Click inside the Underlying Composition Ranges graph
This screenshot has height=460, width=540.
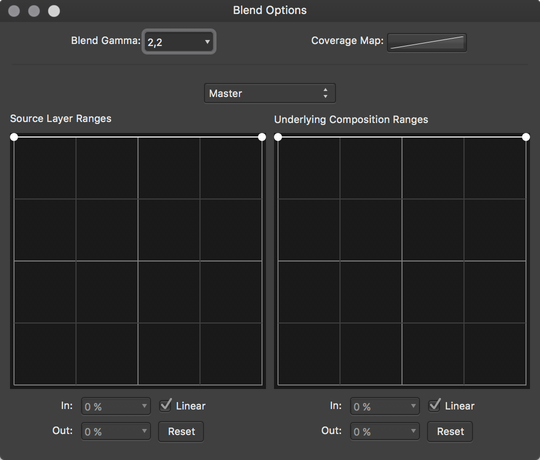(402, 261)
